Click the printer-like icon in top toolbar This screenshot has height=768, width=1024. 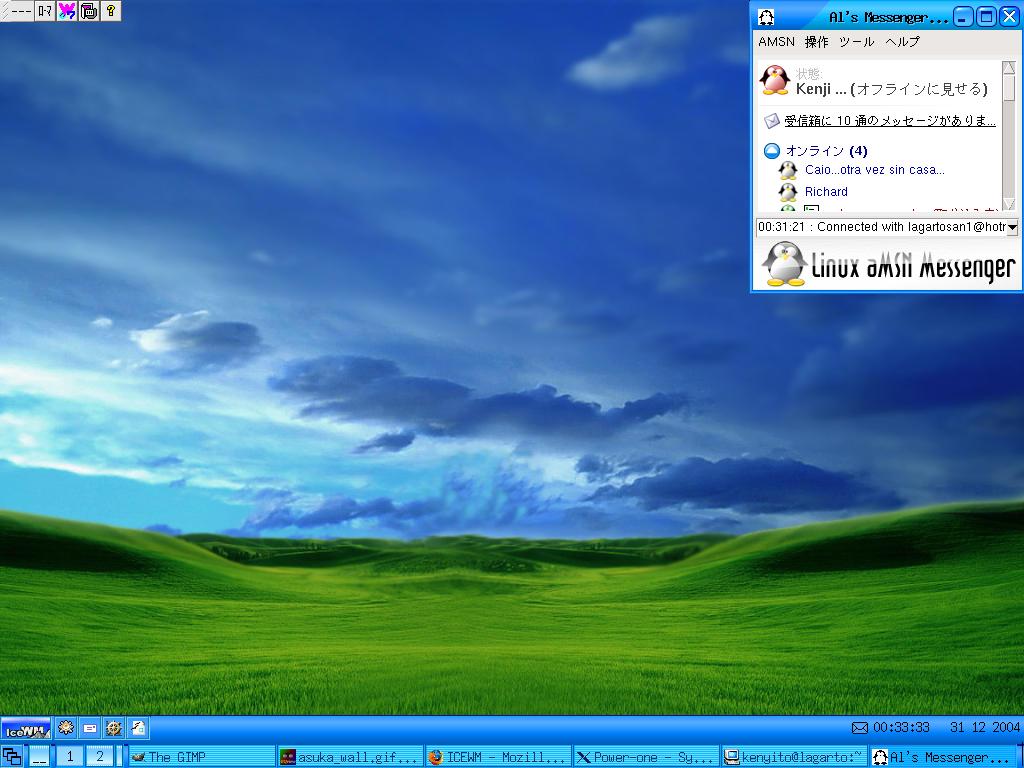click(89, 11)
